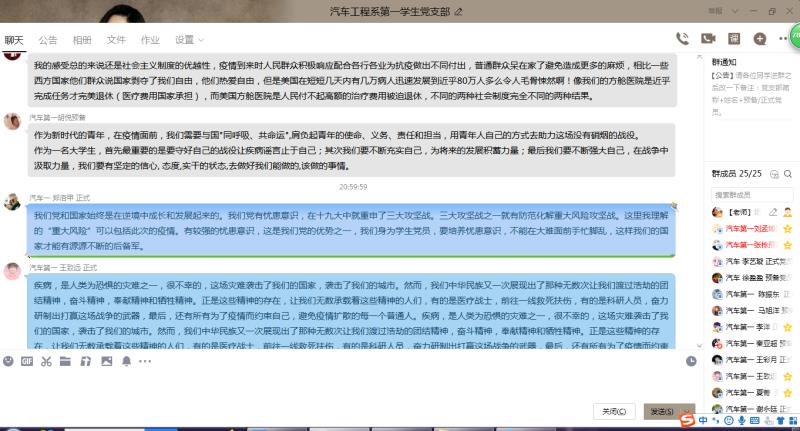The width and height of the screenshot is (800, 431).
Task: Click the 关闭(C) button
Action: point(612,411)
